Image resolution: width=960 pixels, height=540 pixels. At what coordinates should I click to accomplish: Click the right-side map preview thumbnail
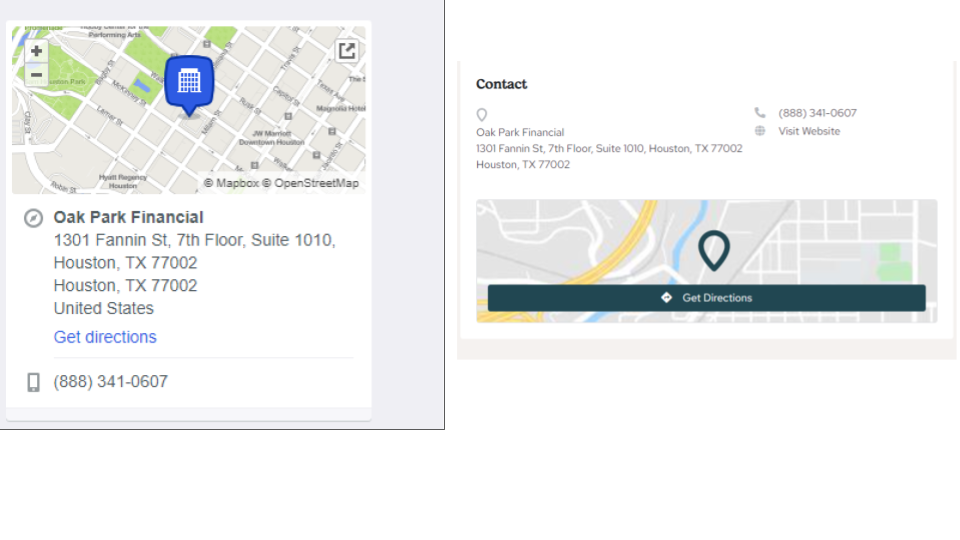point(707,261)
